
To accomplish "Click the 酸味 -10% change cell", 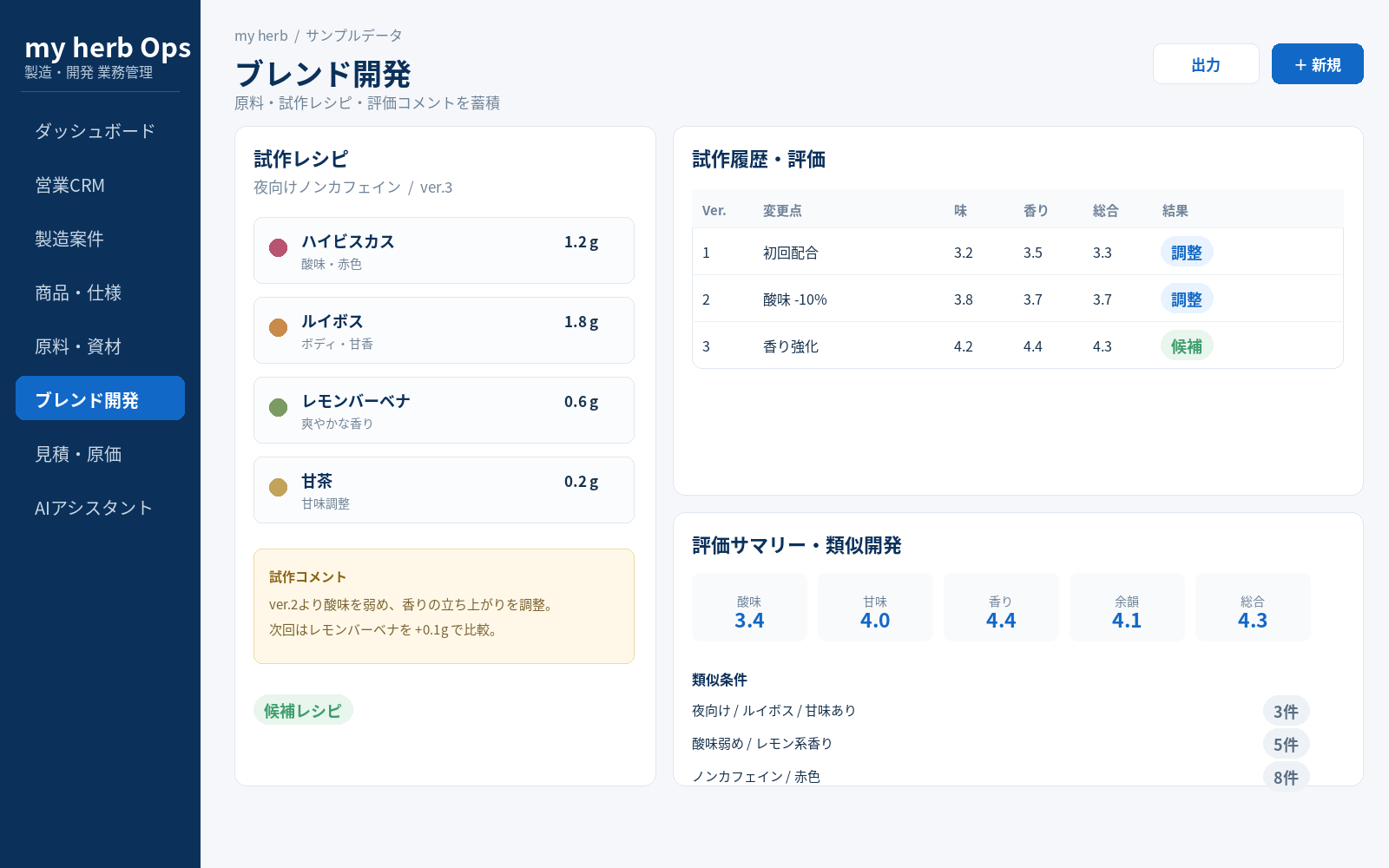I will (795, 299).
